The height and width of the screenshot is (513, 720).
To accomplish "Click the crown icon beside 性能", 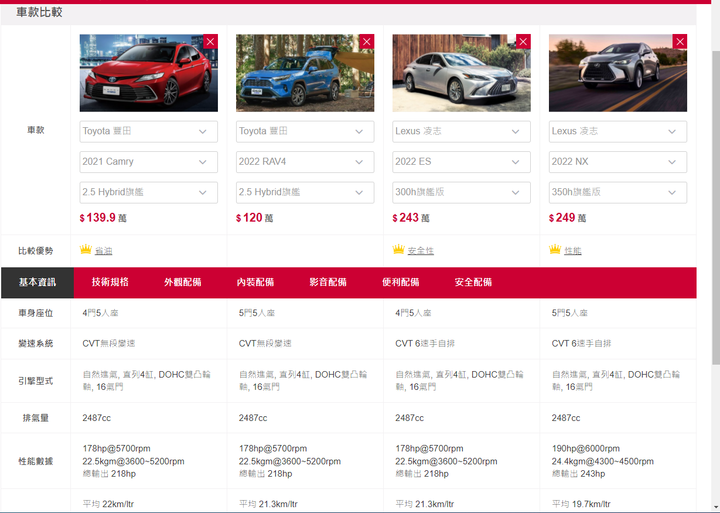I will pyautogui.click(x=555, y=249).
